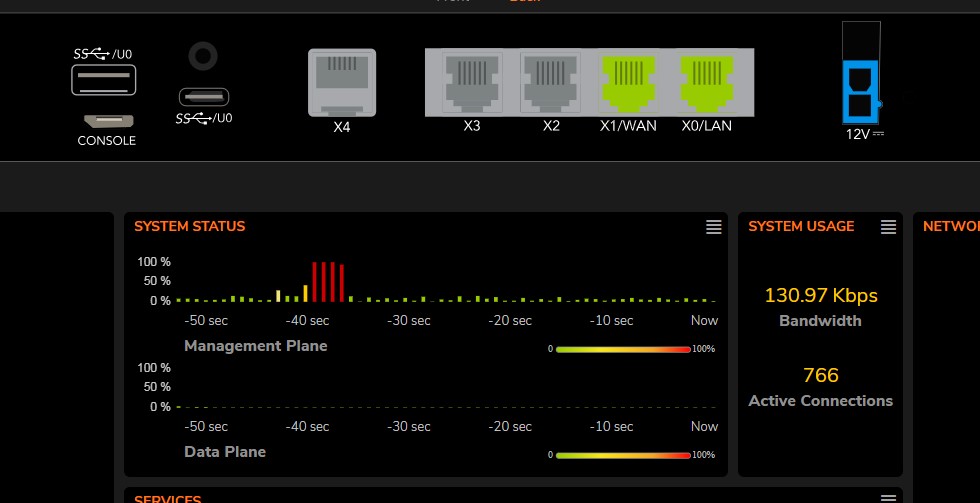Click the standalone X4 port icon
The width and height of the screenshot is (980, 503).
[342, 82]
